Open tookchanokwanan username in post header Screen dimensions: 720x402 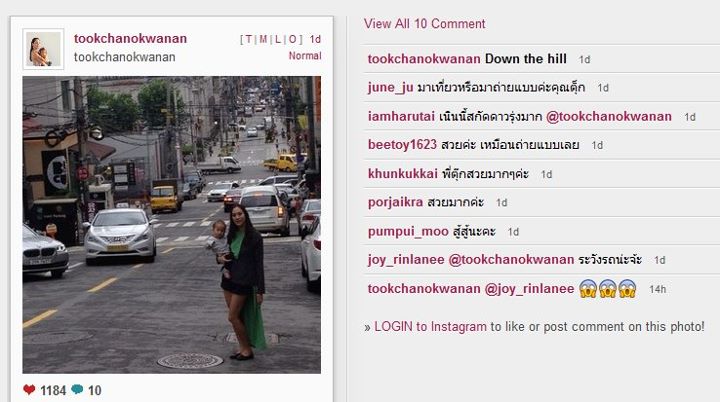130,39
